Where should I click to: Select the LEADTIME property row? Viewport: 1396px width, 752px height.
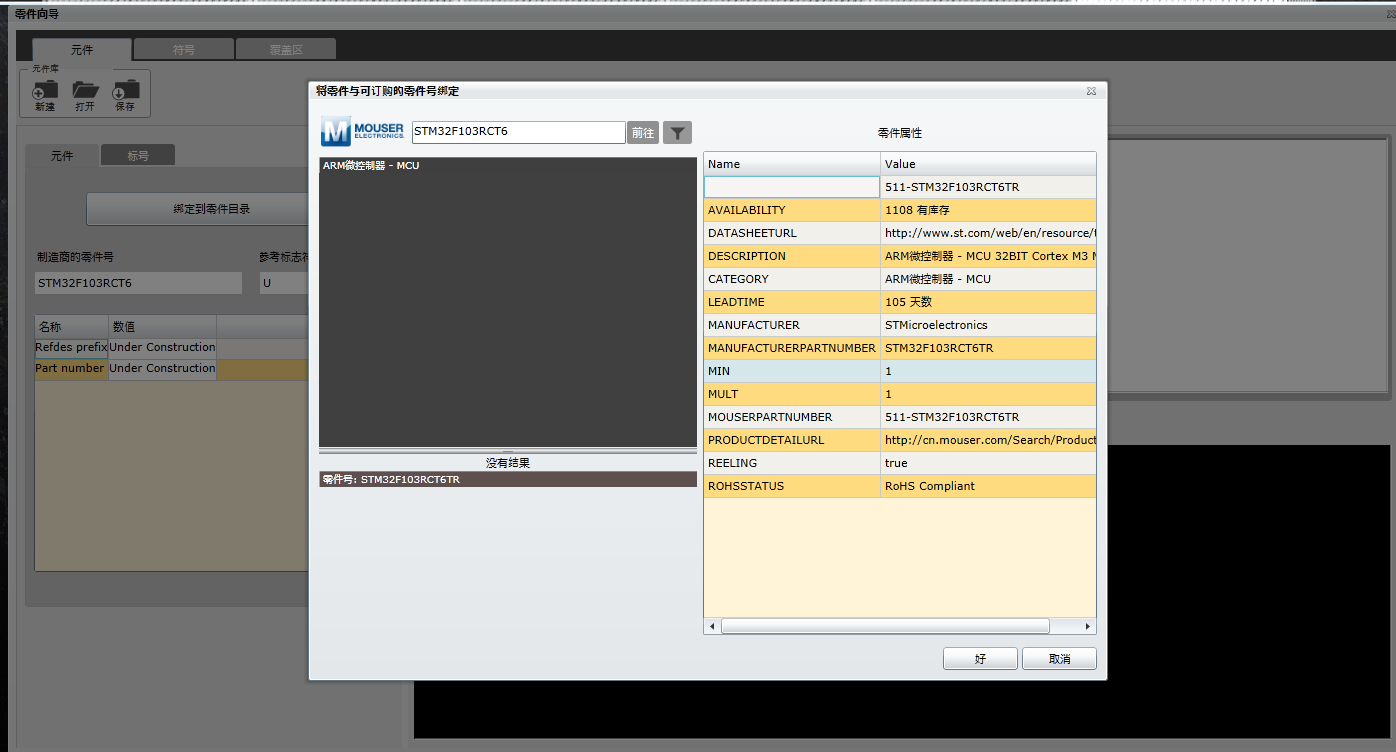coord(900,302)
